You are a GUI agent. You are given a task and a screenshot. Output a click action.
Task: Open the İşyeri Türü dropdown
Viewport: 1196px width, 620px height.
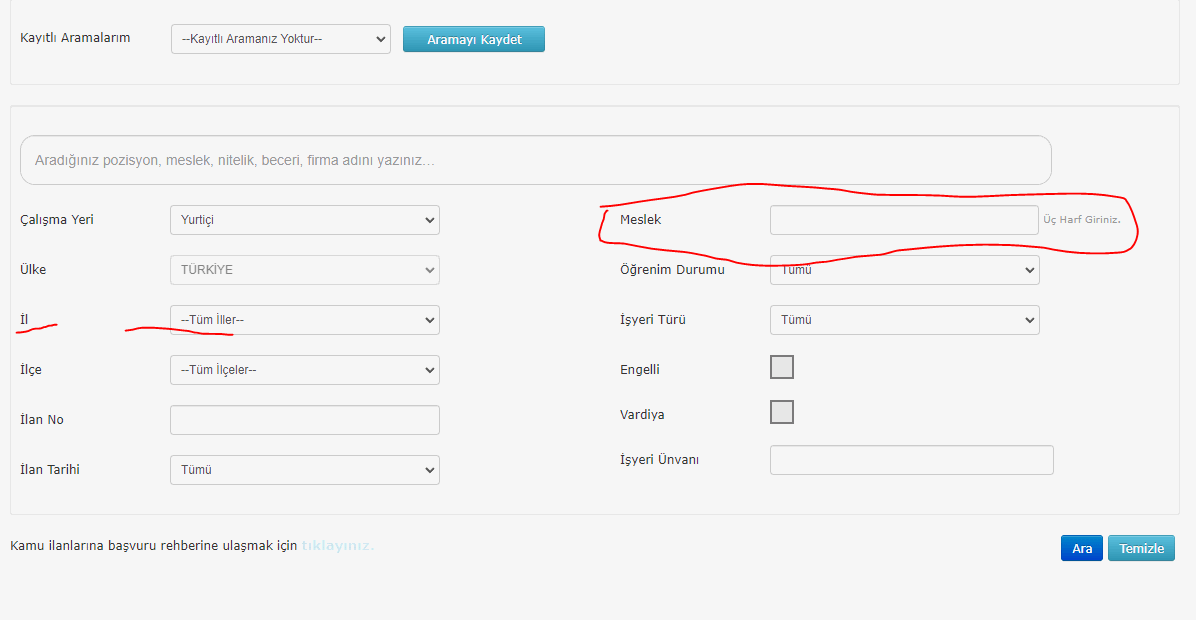(905, 320)
